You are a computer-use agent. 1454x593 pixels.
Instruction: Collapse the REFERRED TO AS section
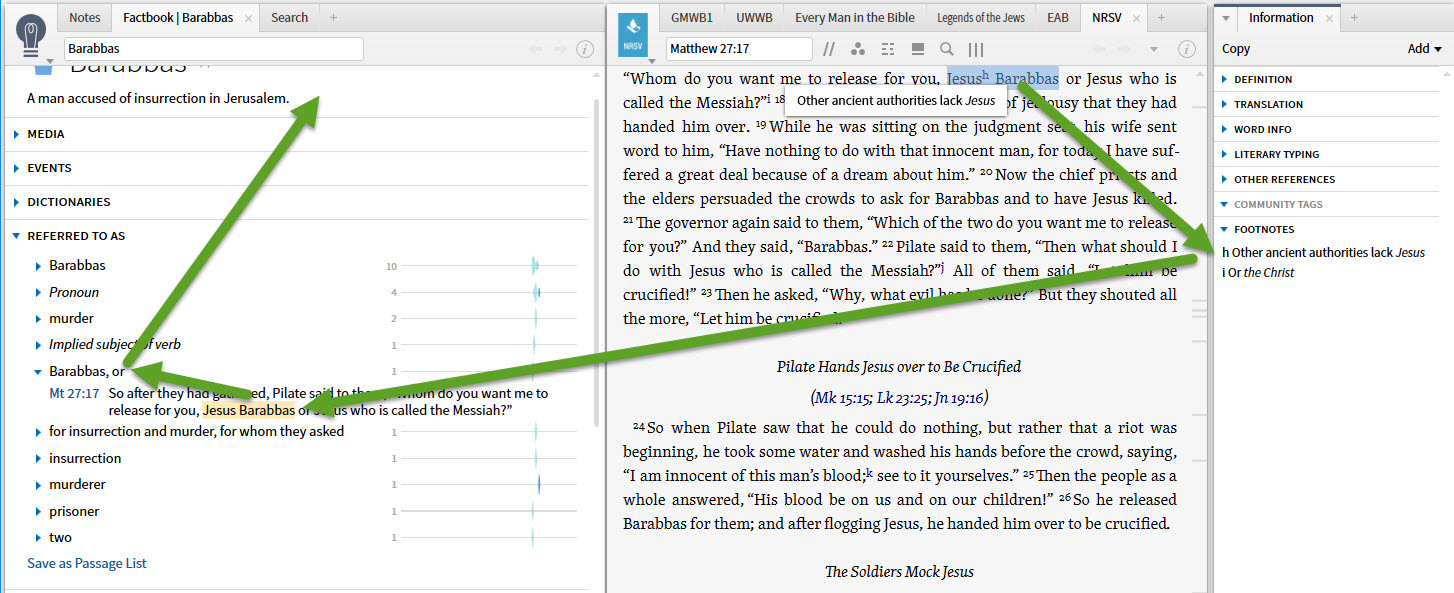[17, 236]
